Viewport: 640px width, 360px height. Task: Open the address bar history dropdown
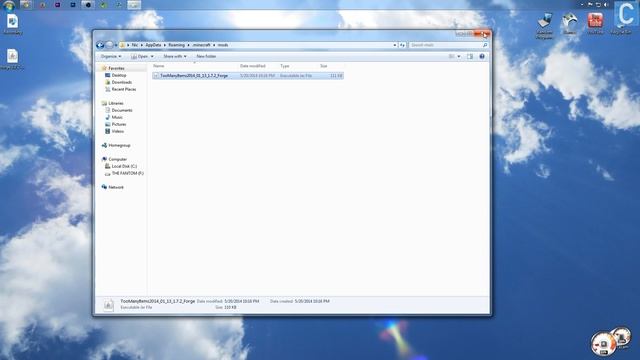point(395,45)
